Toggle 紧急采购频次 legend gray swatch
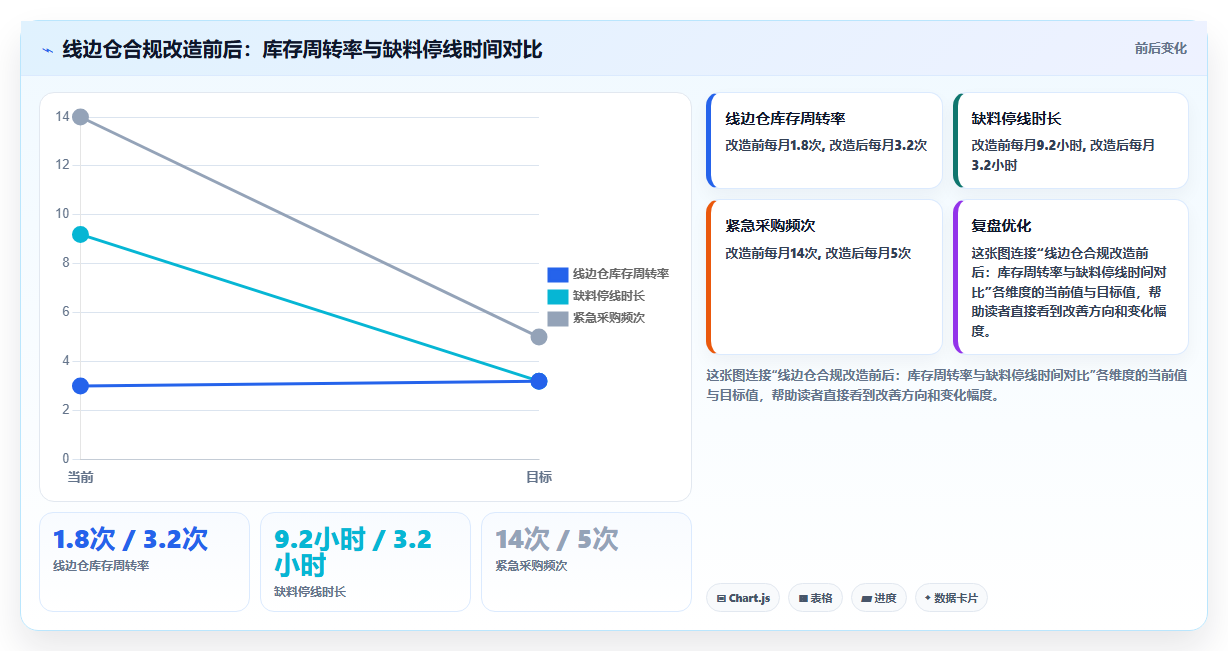Screen dimensions: 1228x651 [x=557, y=318]
